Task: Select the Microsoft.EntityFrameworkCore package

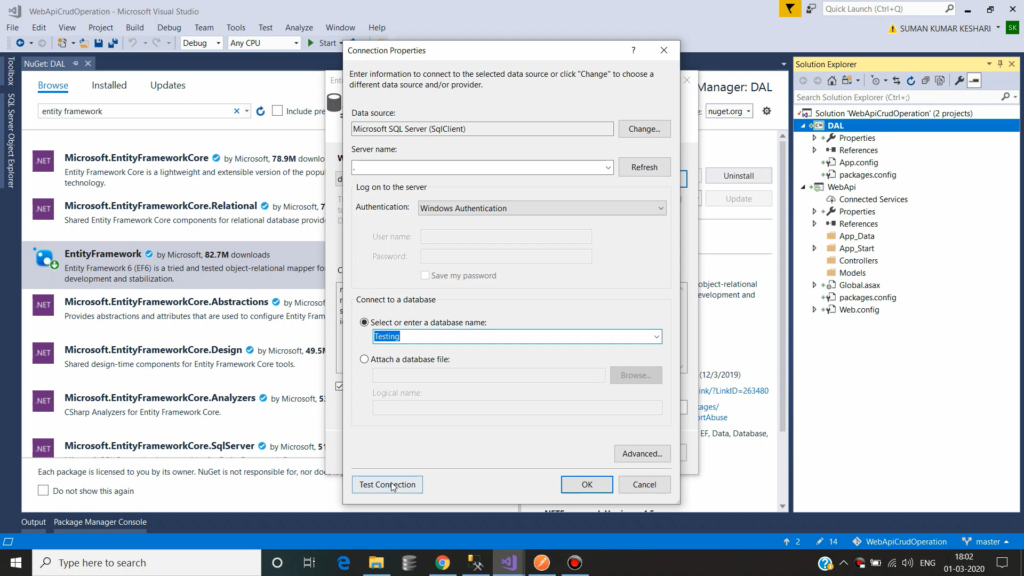Action: tap(174, 170)
